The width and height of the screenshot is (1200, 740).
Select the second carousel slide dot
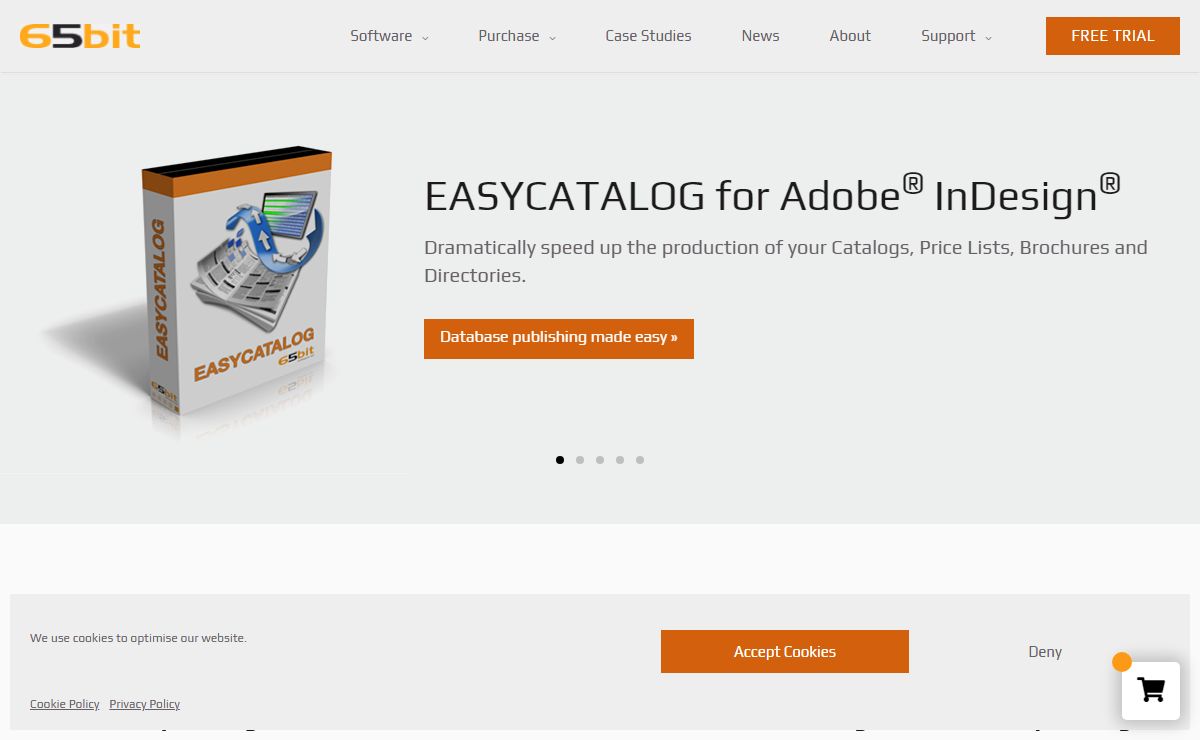(x=580, y=460)
